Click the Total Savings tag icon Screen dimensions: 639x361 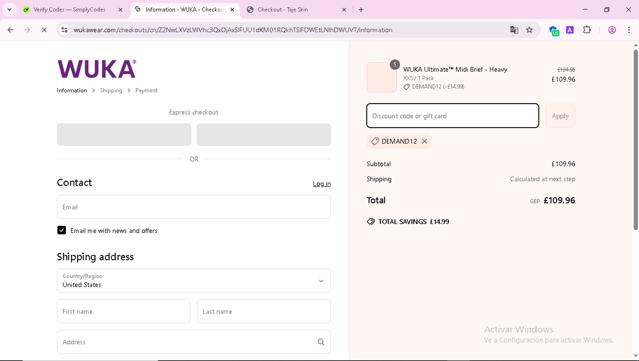point(371,221)
